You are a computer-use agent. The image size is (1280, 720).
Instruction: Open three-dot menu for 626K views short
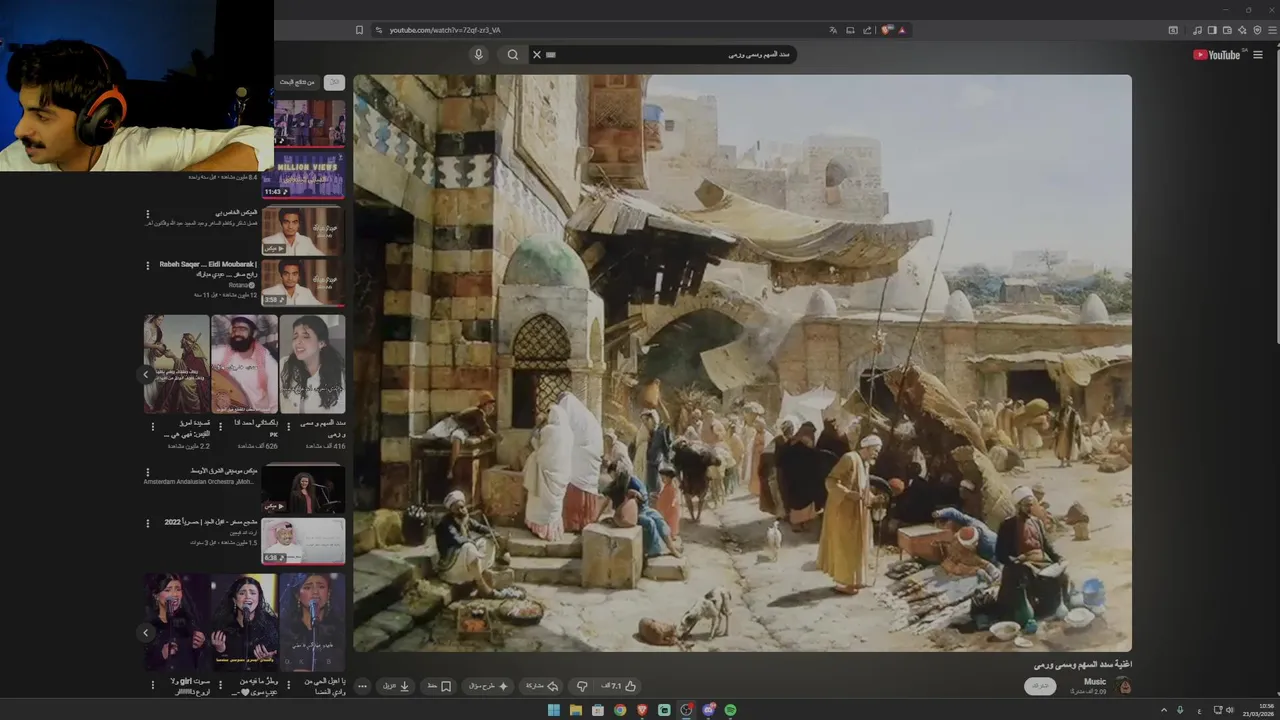pyautogui.click(x=220, y=426)
